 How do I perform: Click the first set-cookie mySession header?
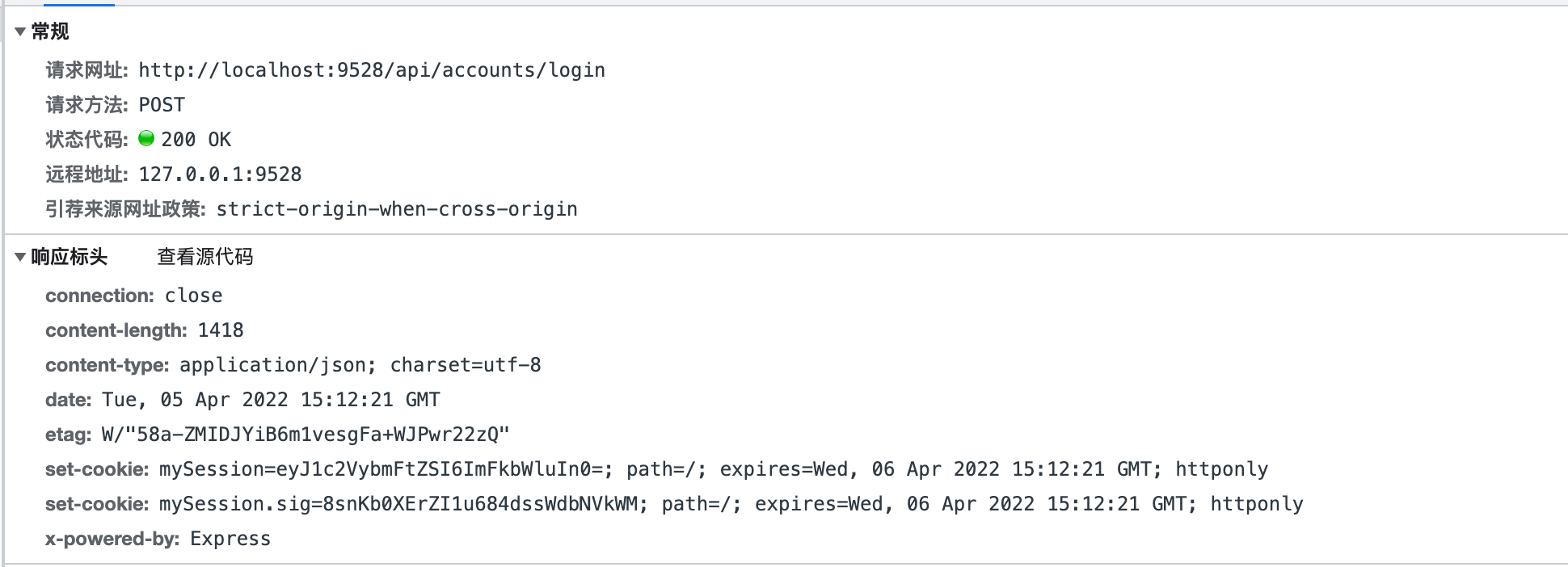[x=711, y=468]
